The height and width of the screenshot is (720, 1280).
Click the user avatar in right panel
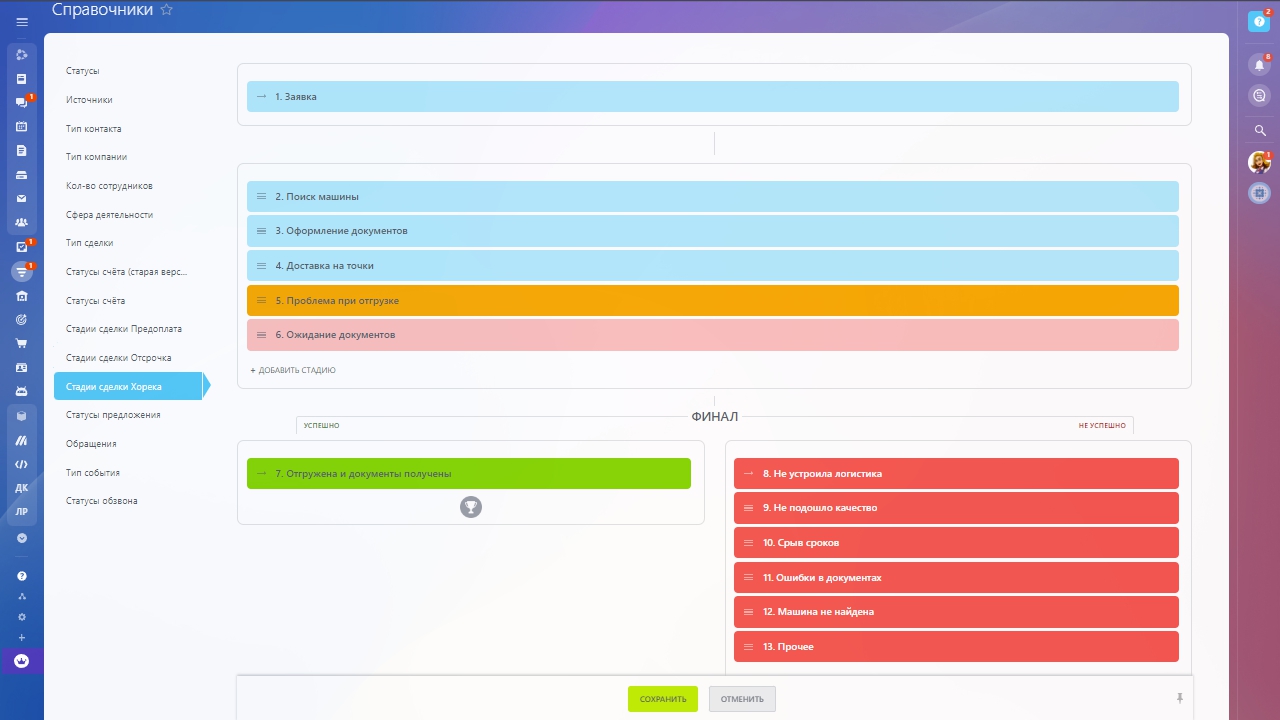[x=1259, y=162]
